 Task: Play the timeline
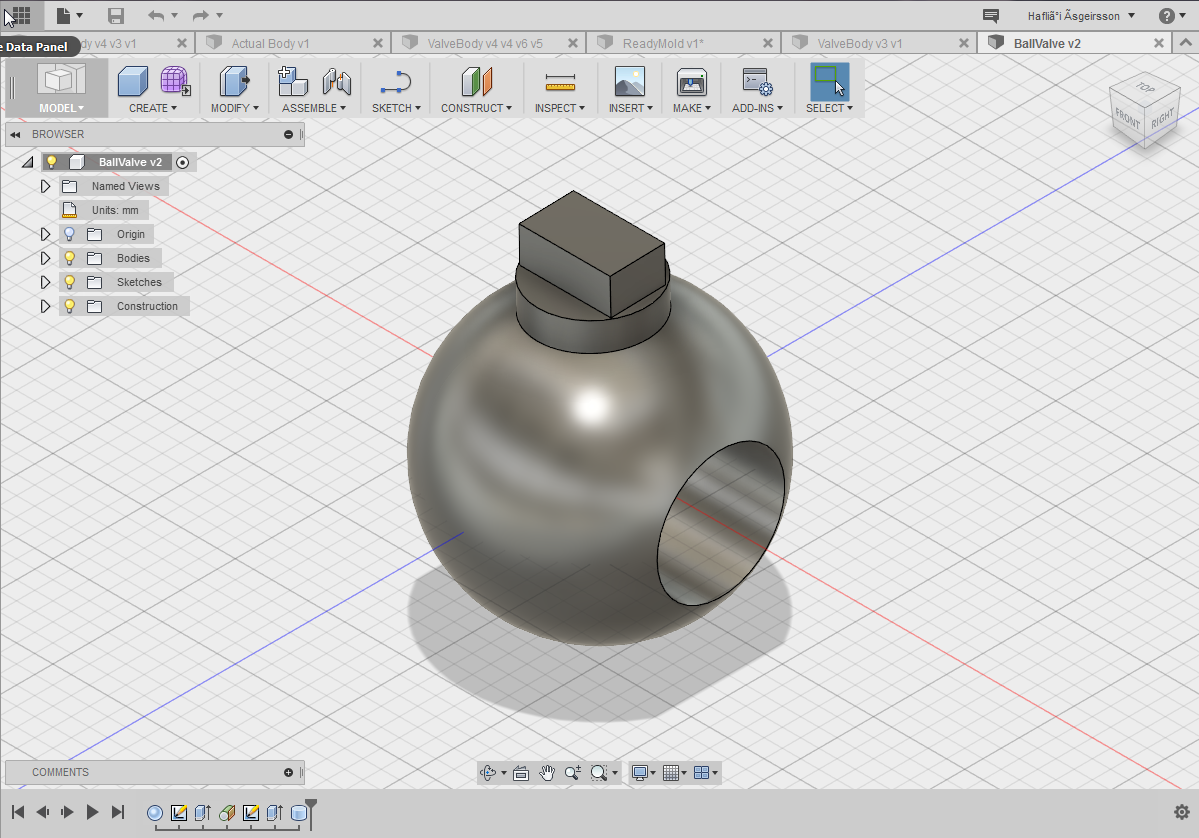click(x=92, y=812)
